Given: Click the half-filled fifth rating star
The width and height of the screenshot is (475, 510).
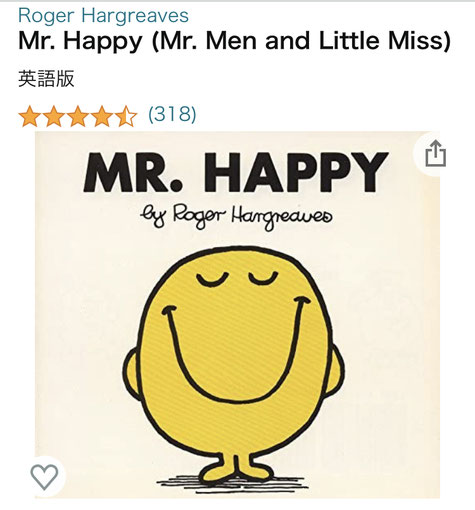Looking at the screenshot, I should 126,116.
